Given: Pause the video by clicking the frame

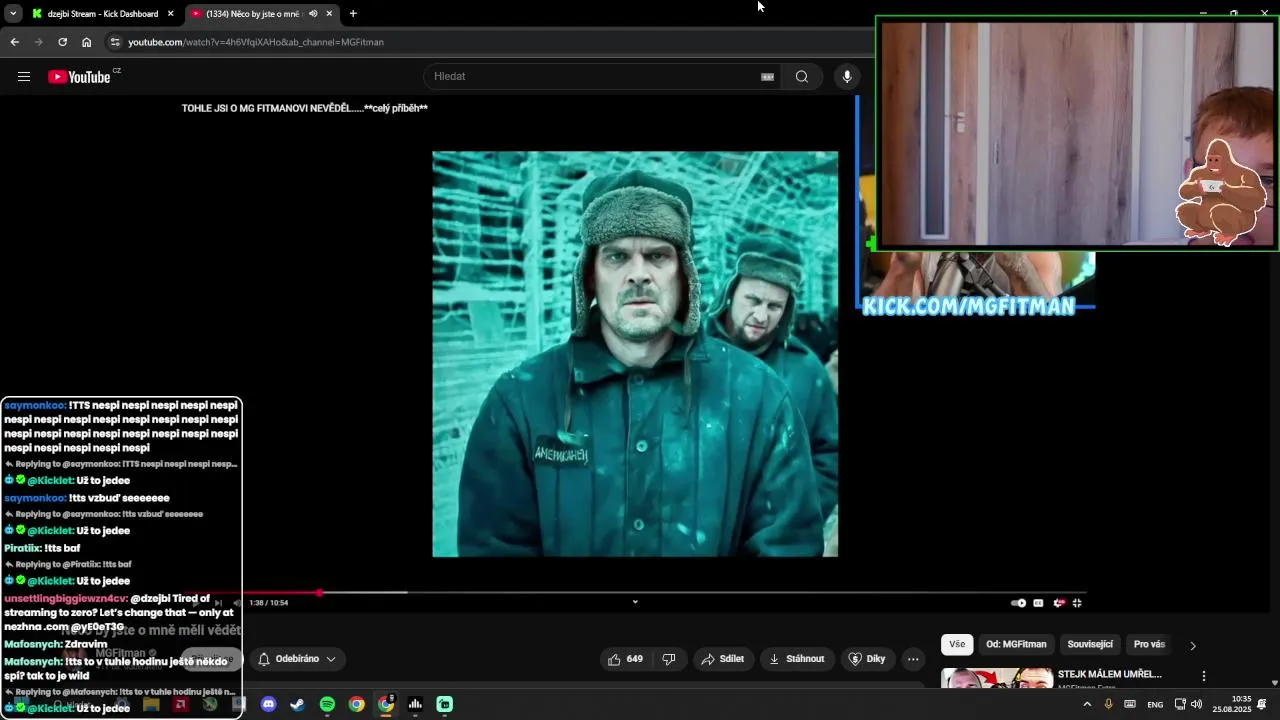Looking at the screenshot, I should click(635, 354).
